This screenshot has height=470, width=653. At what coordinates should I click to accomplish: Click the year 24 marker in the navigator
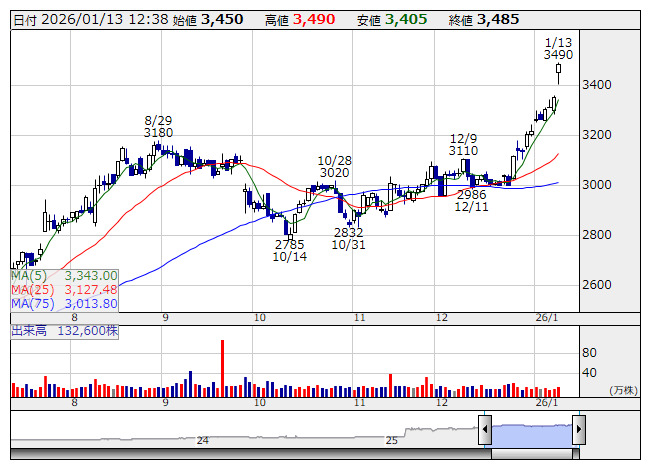203,440
